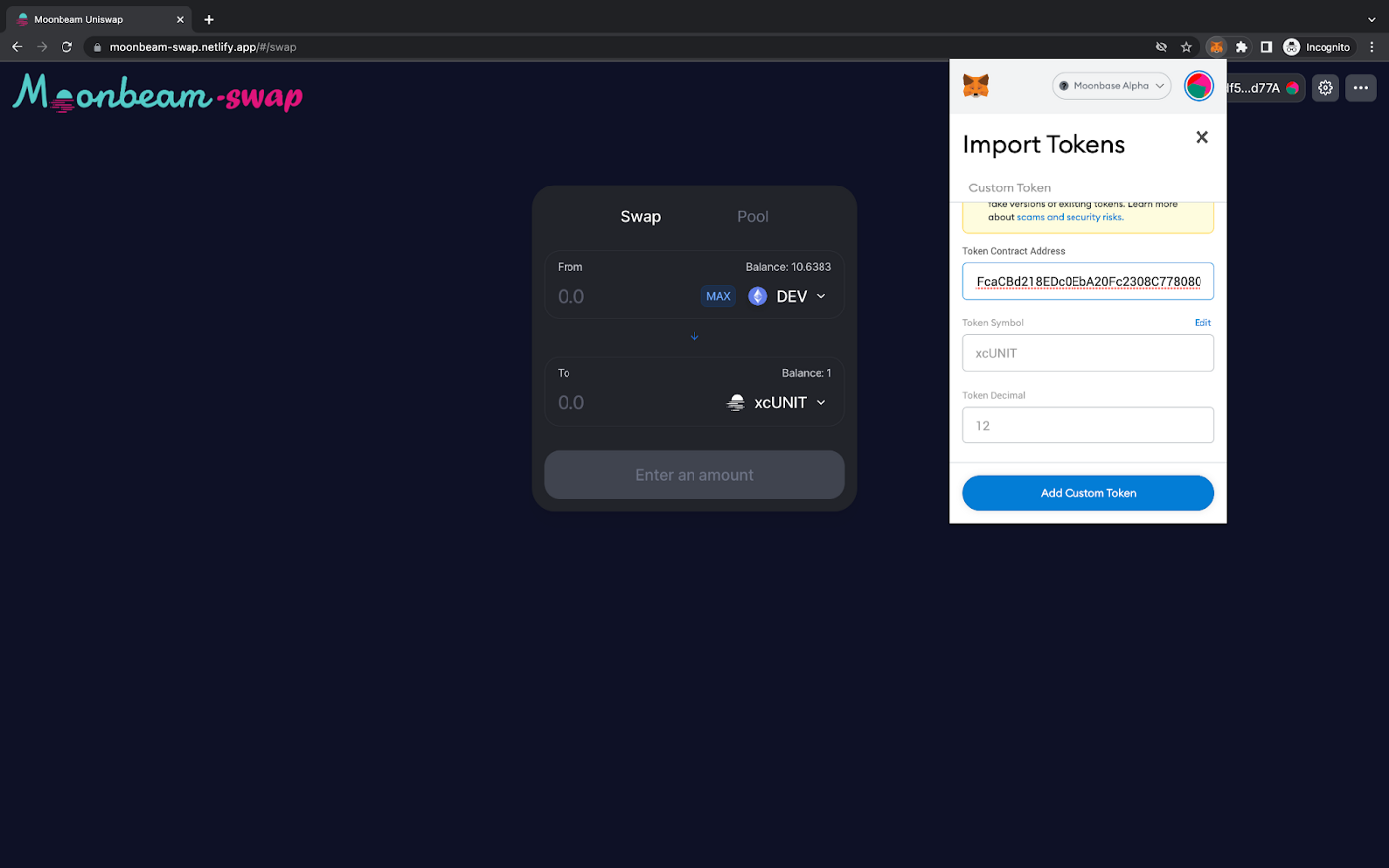Click the Token Contract Address field
Image resolution: width=1389 pixels, height=868 pixels.
[1088, 281]
